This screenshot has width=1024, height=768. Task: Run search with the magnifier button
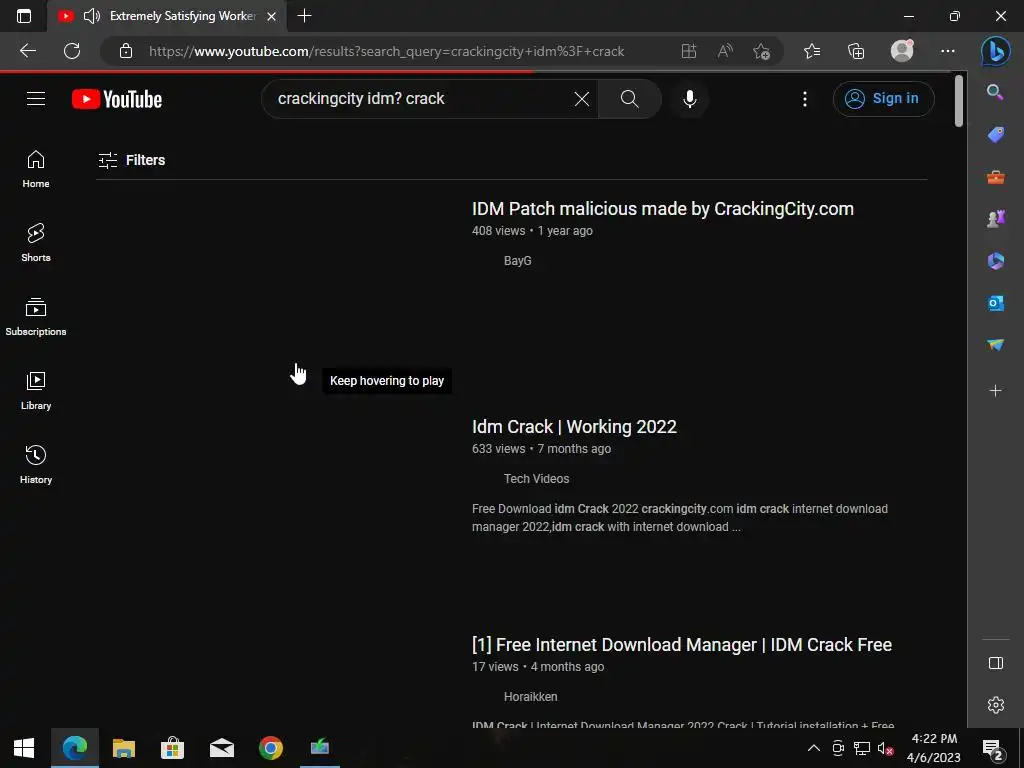[630, 99]
